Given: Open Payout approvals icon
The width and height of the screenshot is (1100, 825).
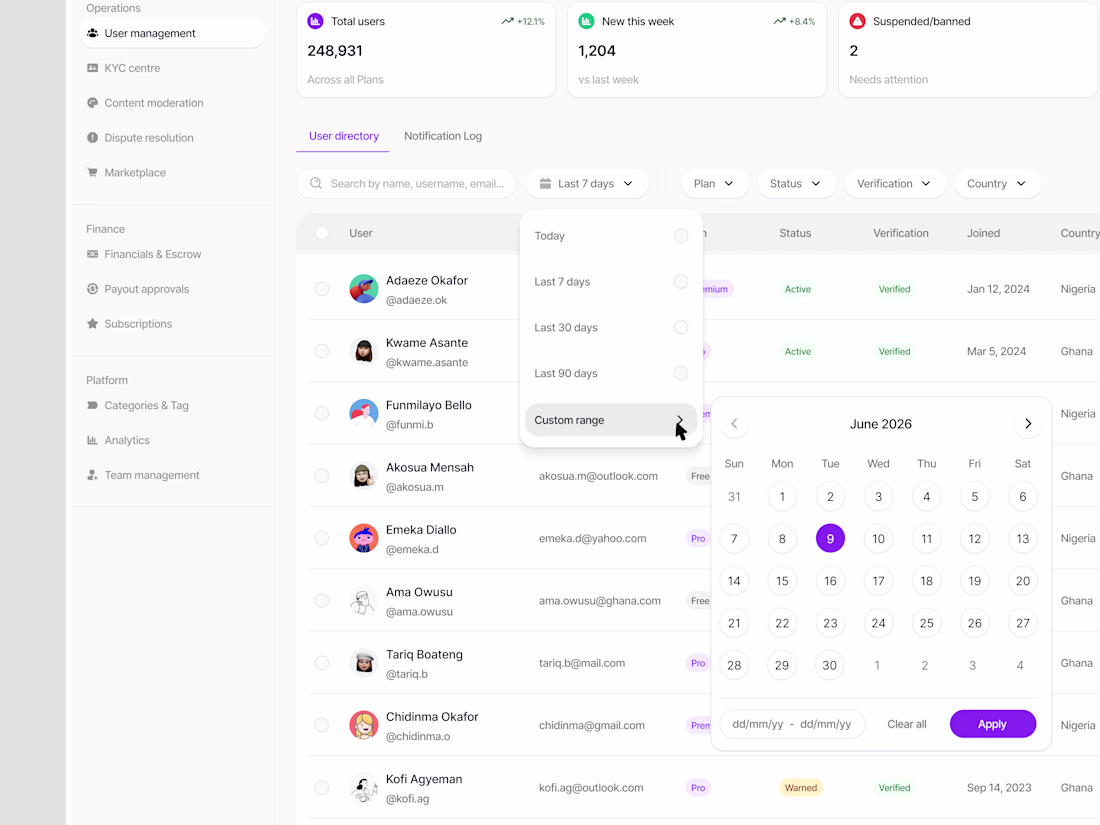Looking at the screenshot, I should (x=92, y=289).
